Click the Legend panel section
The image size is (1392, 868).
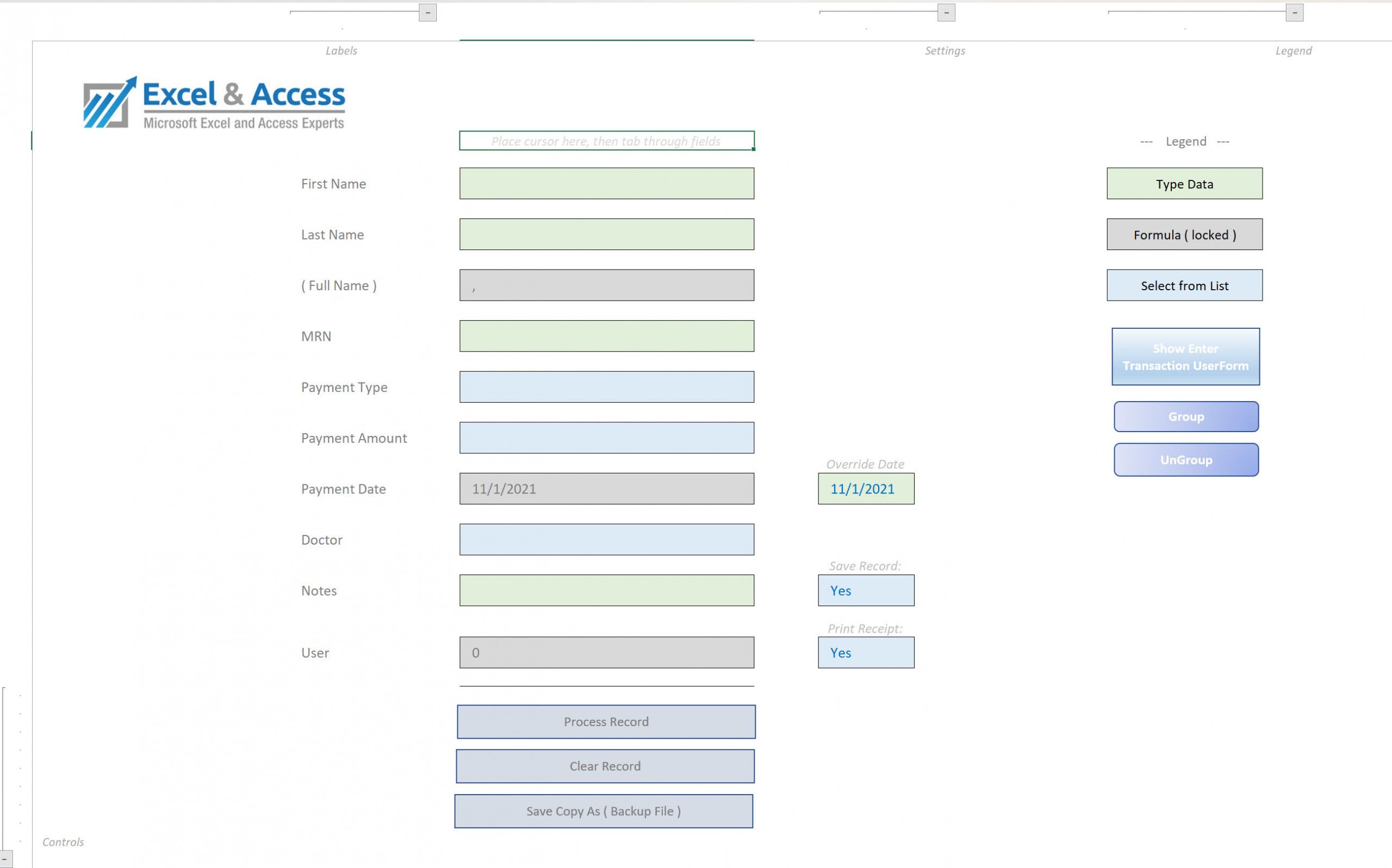(x=1294, y=50)
